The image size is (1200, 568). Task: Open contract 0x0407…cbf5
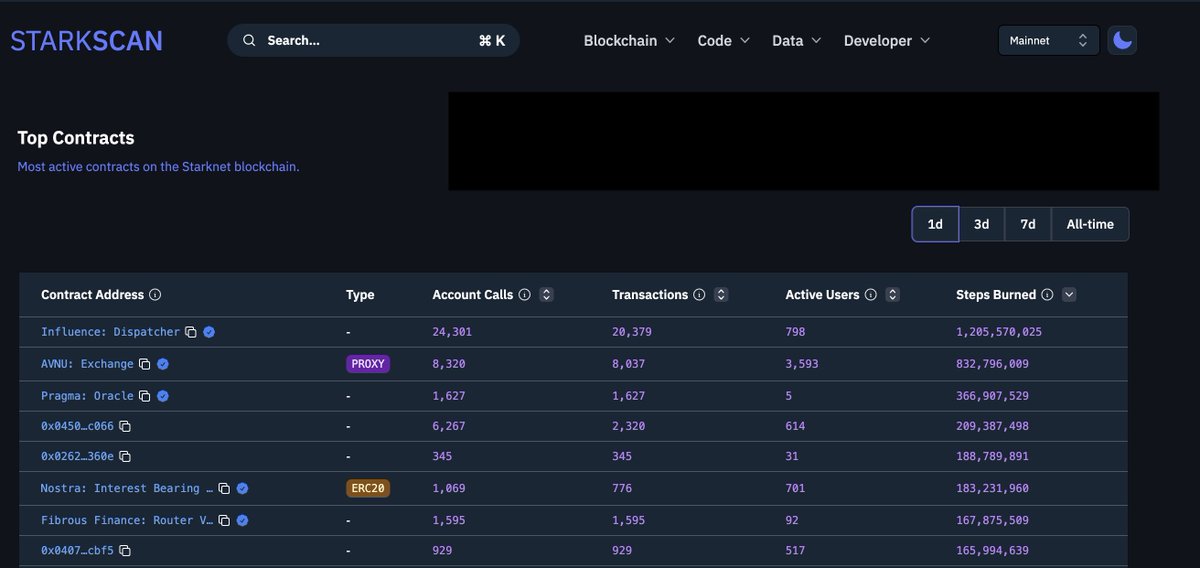pyautogui.click(x=77, y=550)
